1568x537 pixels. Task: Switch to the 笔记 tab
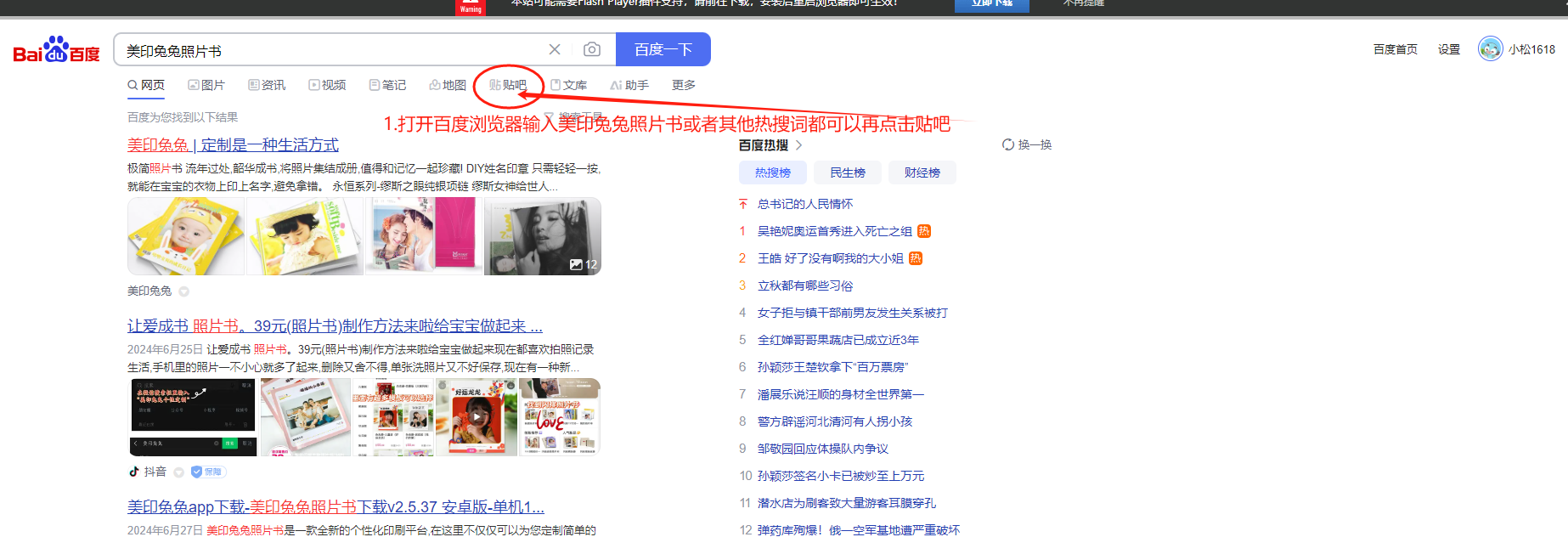(387, 85)
